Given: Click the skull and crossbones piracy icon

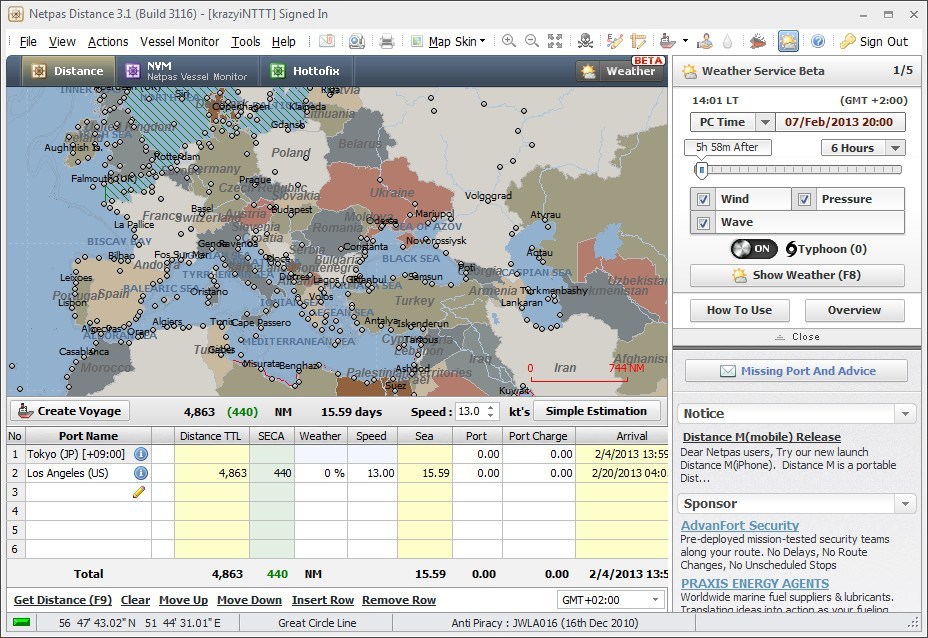Looking at the screenshot, I should coord(585,41).
